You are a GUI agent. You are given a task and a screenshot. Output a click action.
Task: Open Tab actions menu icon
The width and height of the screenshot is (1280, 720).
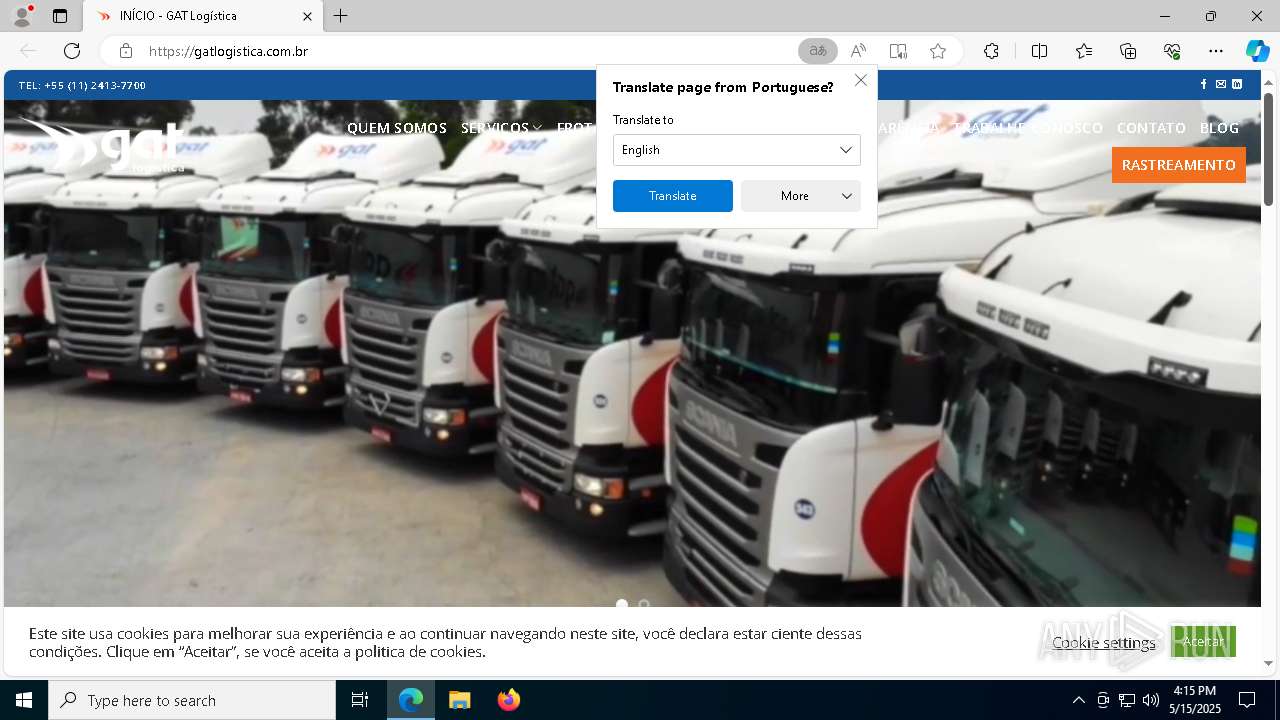[60, 16]
